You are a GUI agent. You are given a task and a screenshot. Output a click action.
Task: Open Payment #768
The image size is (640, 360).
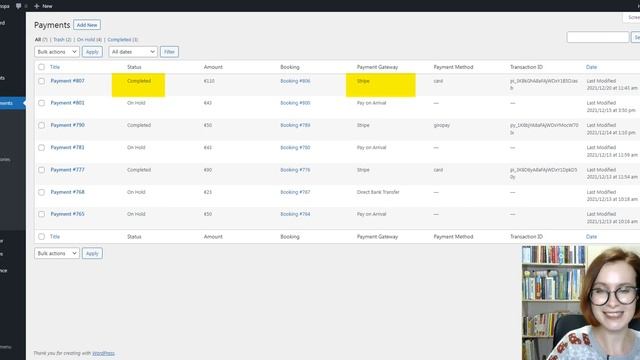[x=67, y=192]
